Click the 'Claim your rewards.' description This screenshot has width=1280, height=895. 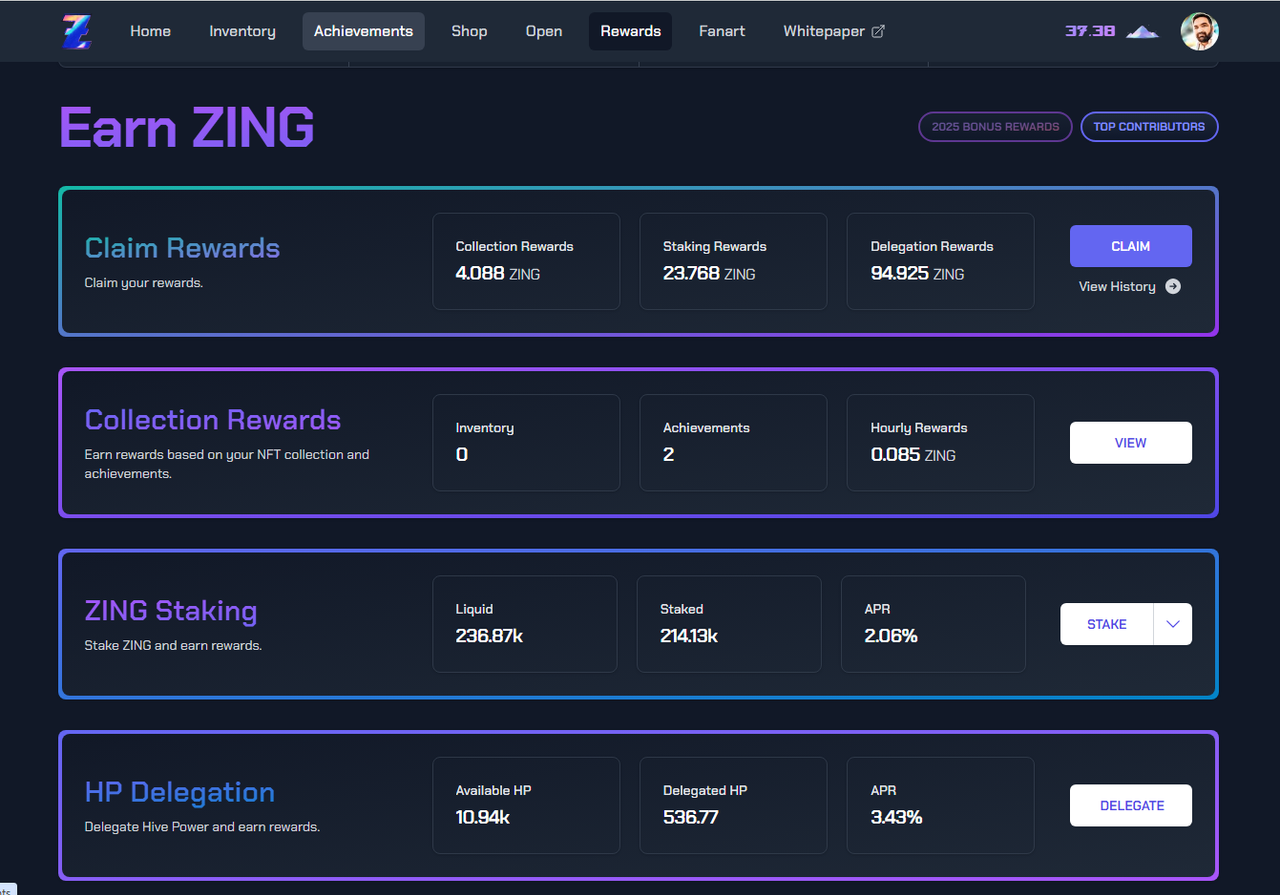[144, 283]
